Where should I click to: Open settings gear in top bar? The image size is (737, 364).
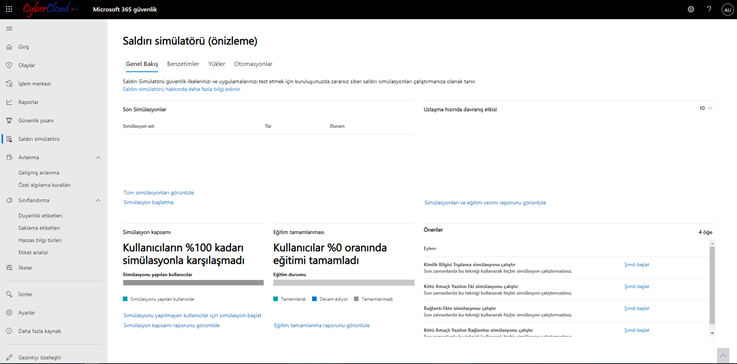click(690, 9)
